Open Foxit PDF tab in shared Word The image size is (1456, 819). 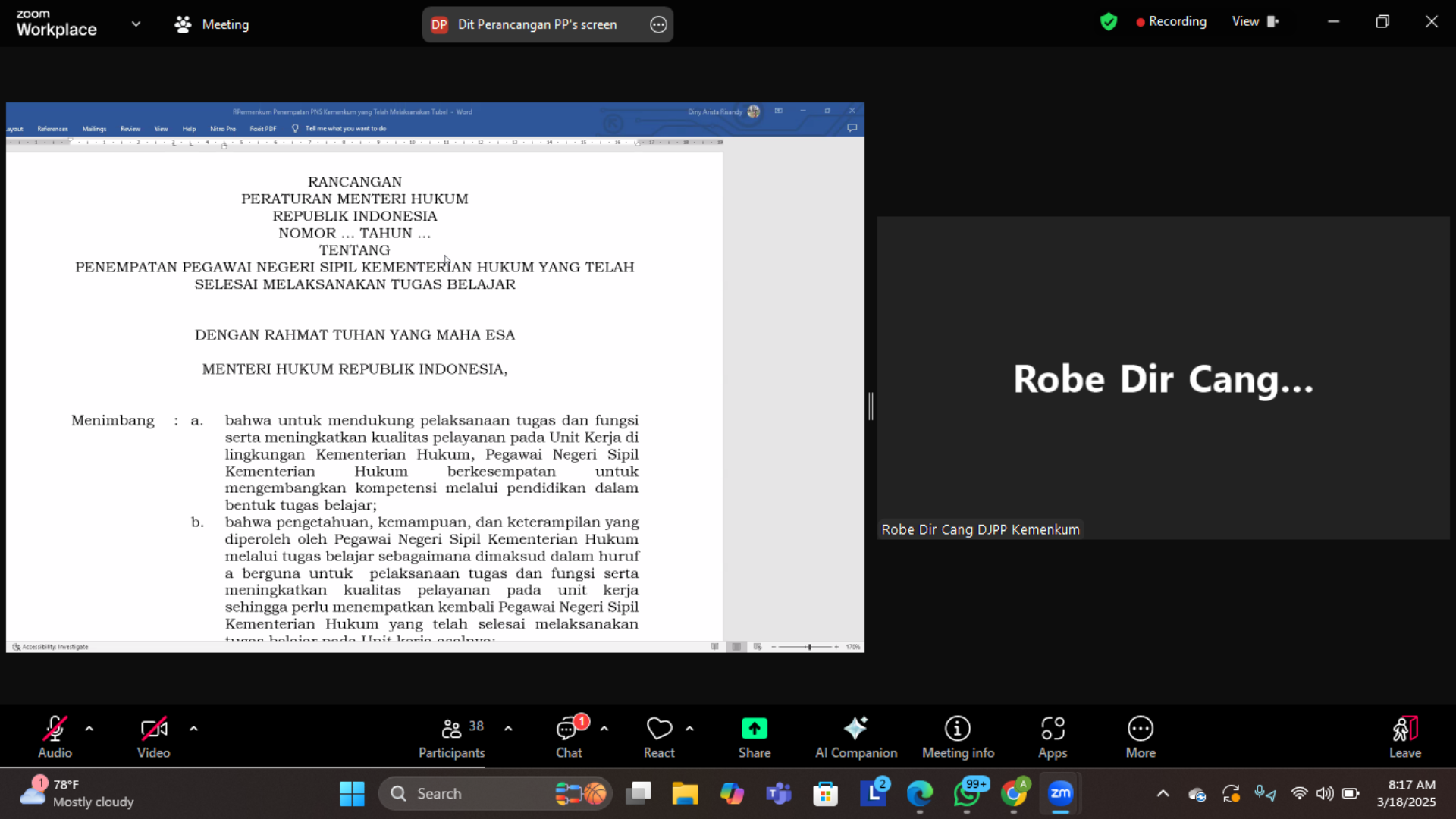point(263,129)
